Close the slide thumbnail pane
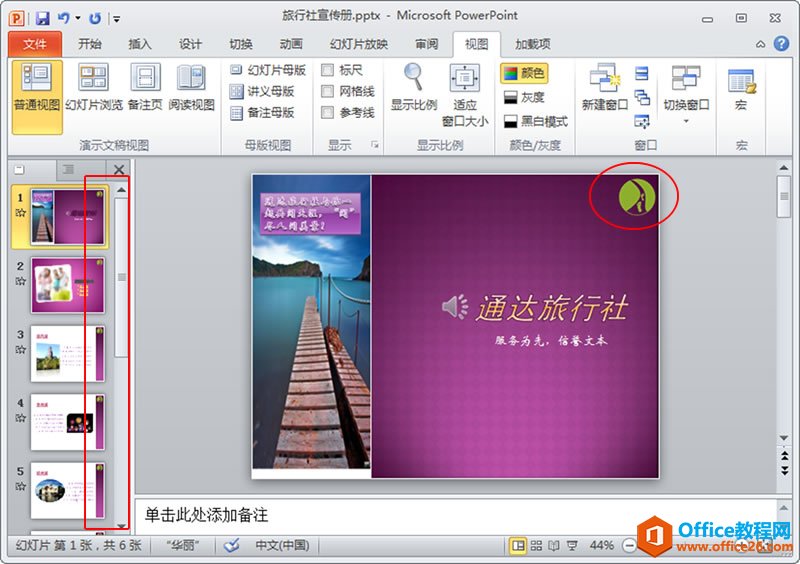 click(x=119, y=169)
